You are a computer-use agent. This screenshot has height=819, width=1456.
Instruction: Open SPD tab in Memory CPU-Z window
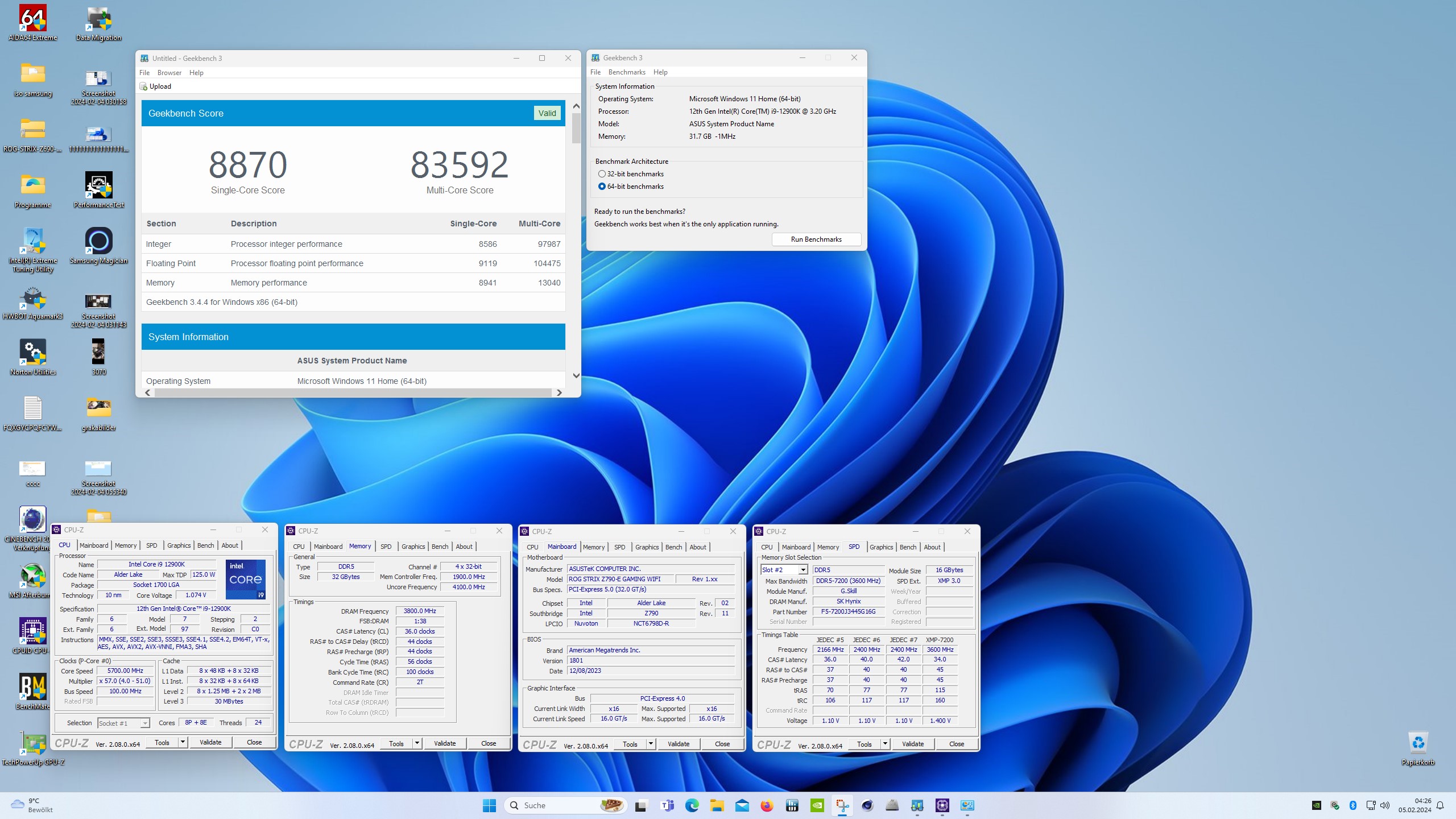pyautogui.click(x=386, y=547)
